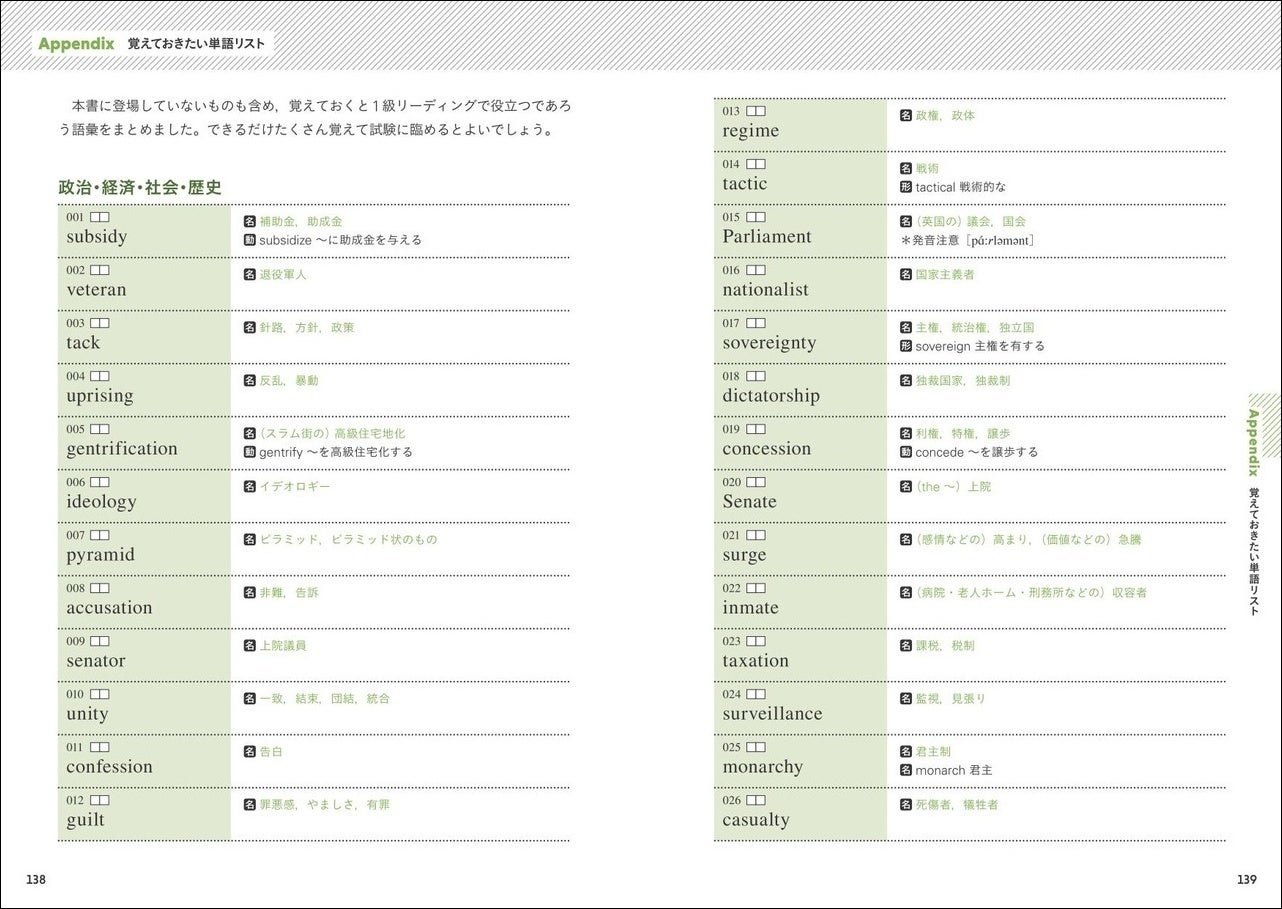This screenshot has height=909, width=1282.
Task: Click the headword unity
Action: [x=87, y=714]
